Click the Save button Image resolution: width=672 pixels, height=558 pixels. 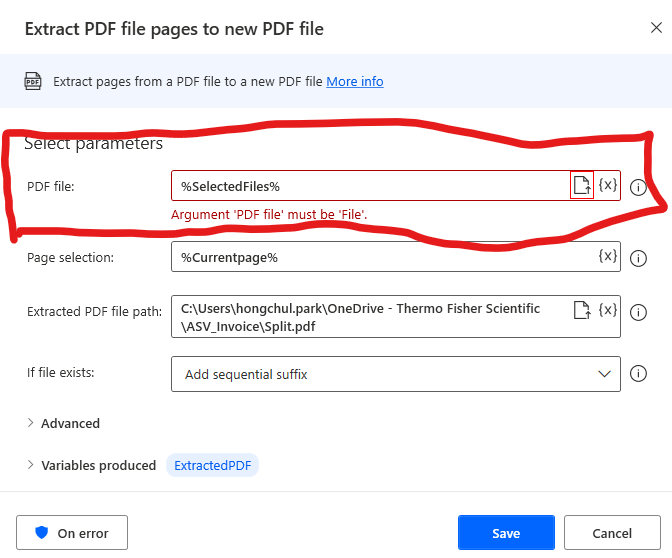tap(506, 533)
